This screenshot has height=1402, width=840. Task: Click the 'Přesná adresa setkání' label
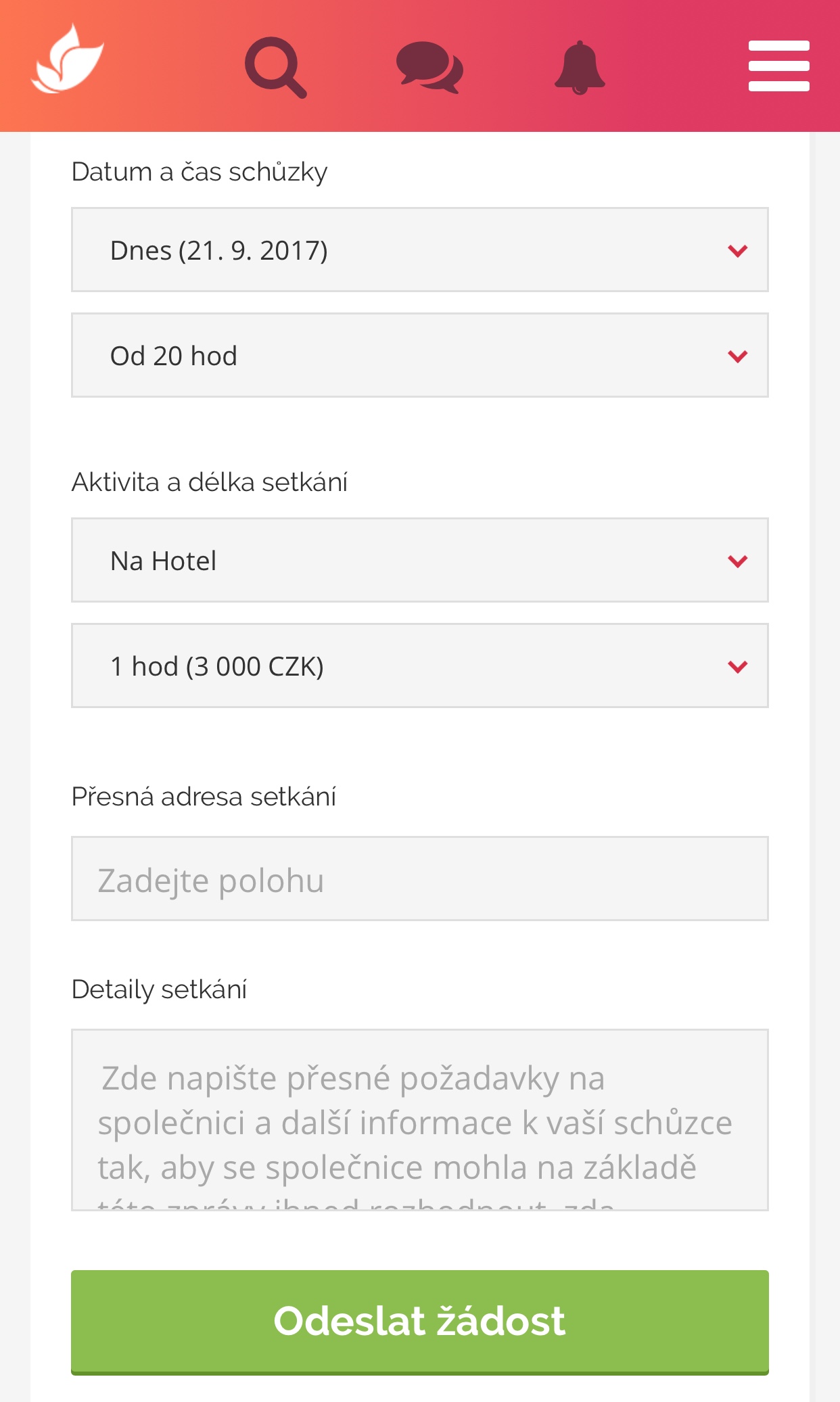coord(204,797)
